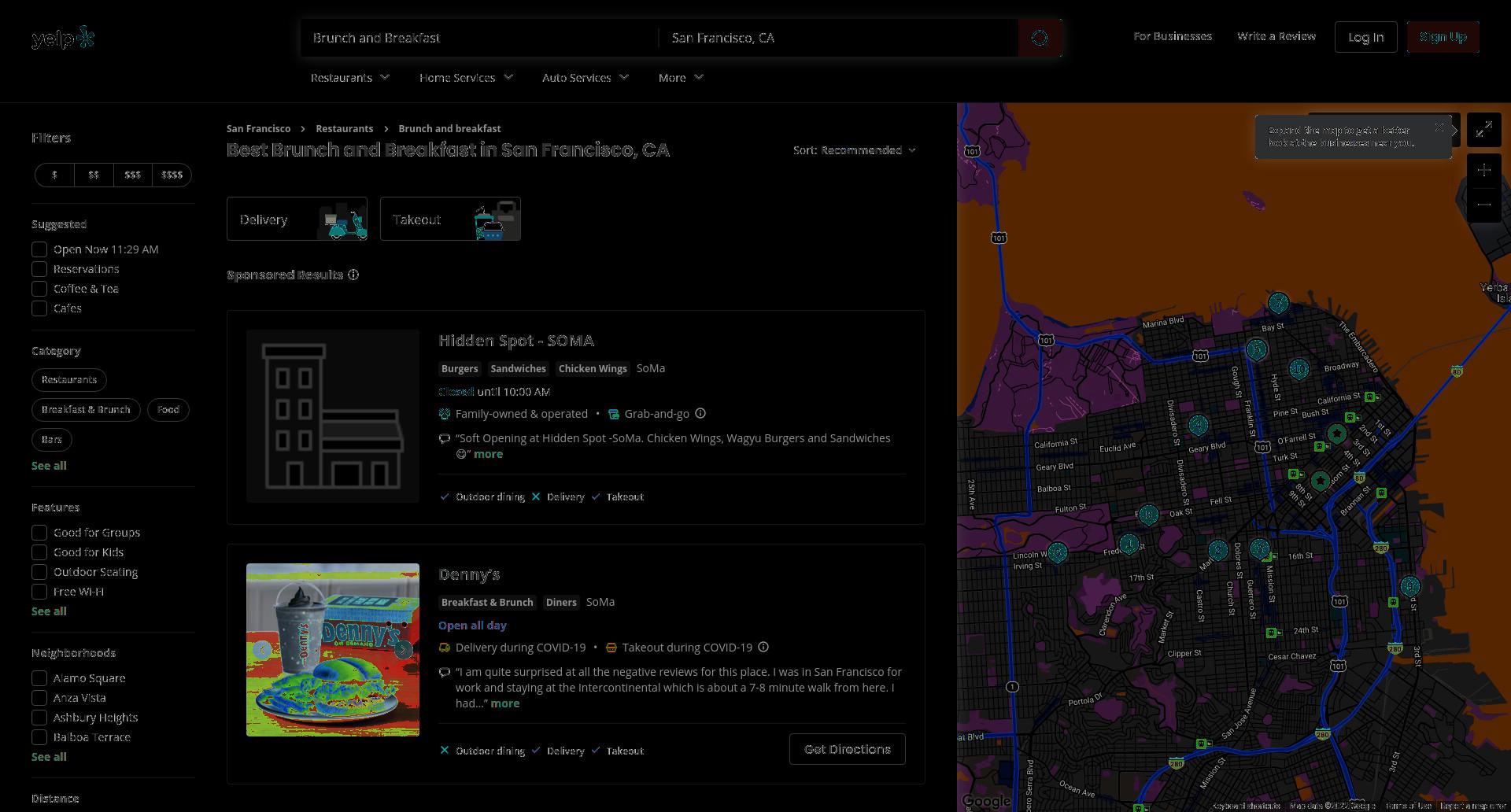
Task: Click the search term input field
Action: (x=478, y=38)
